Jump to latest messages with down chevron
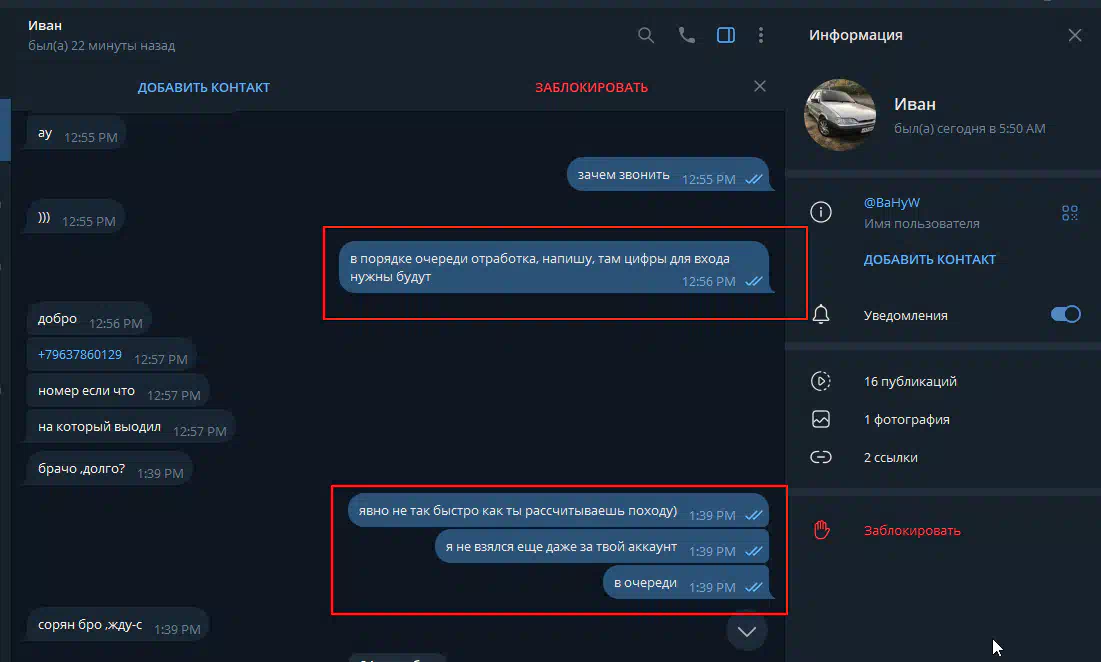1101x662 pixels. pyautogui.click(x=746, y=631)
